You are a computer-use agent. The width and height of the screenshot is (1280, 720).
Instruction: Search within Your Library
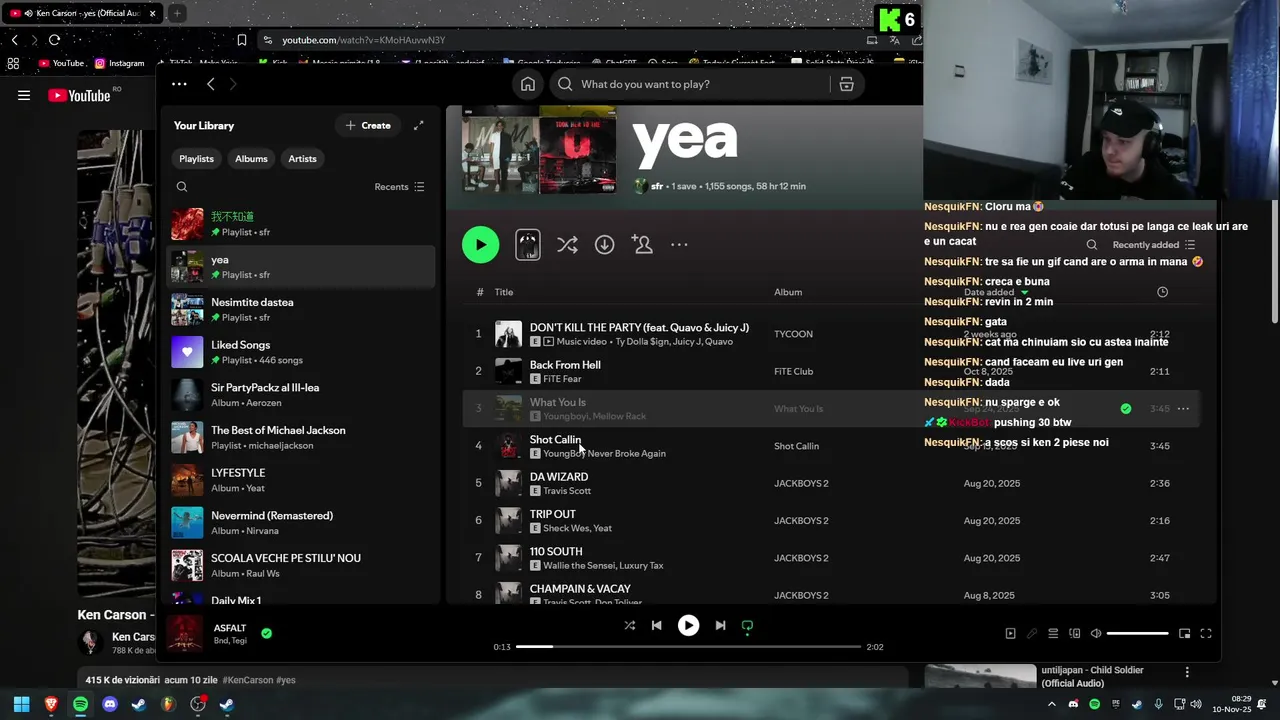coord(182,187)
